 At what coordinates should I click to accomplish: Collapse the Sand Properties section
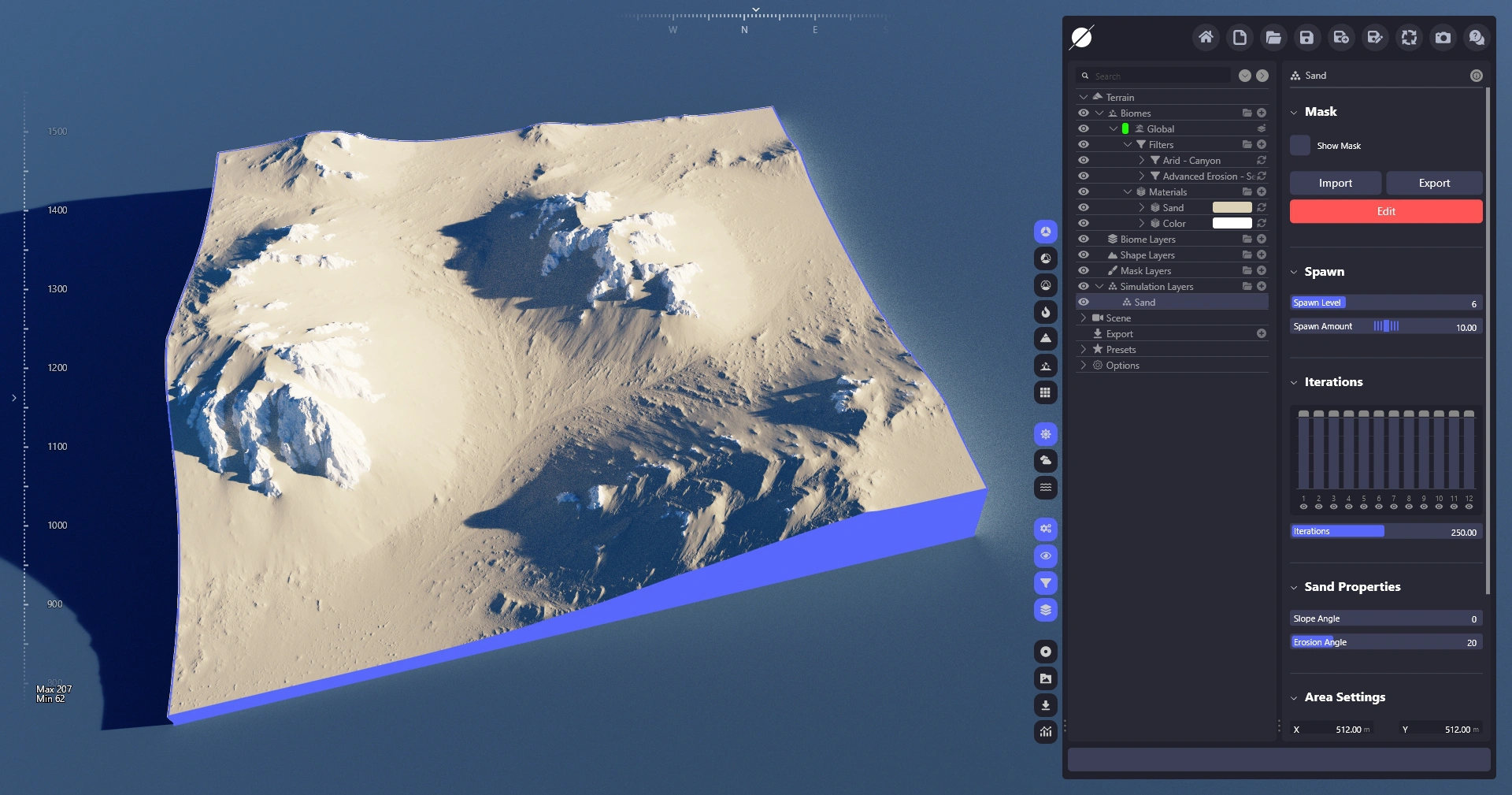pos(1294,588)
